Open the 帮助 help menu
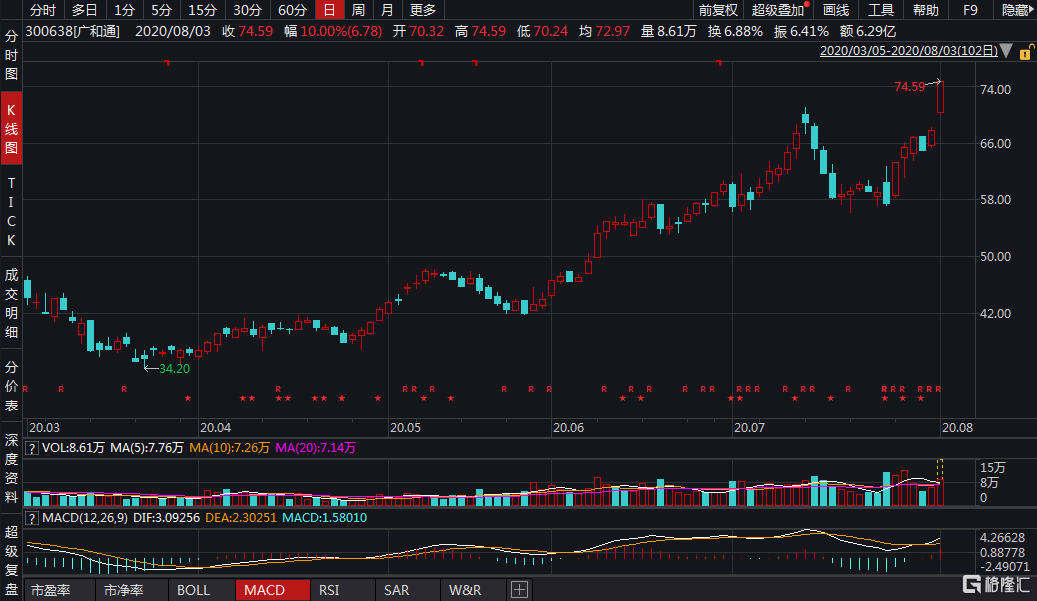The height and width of the screenshot is (601, 1037). click(926, 10)
